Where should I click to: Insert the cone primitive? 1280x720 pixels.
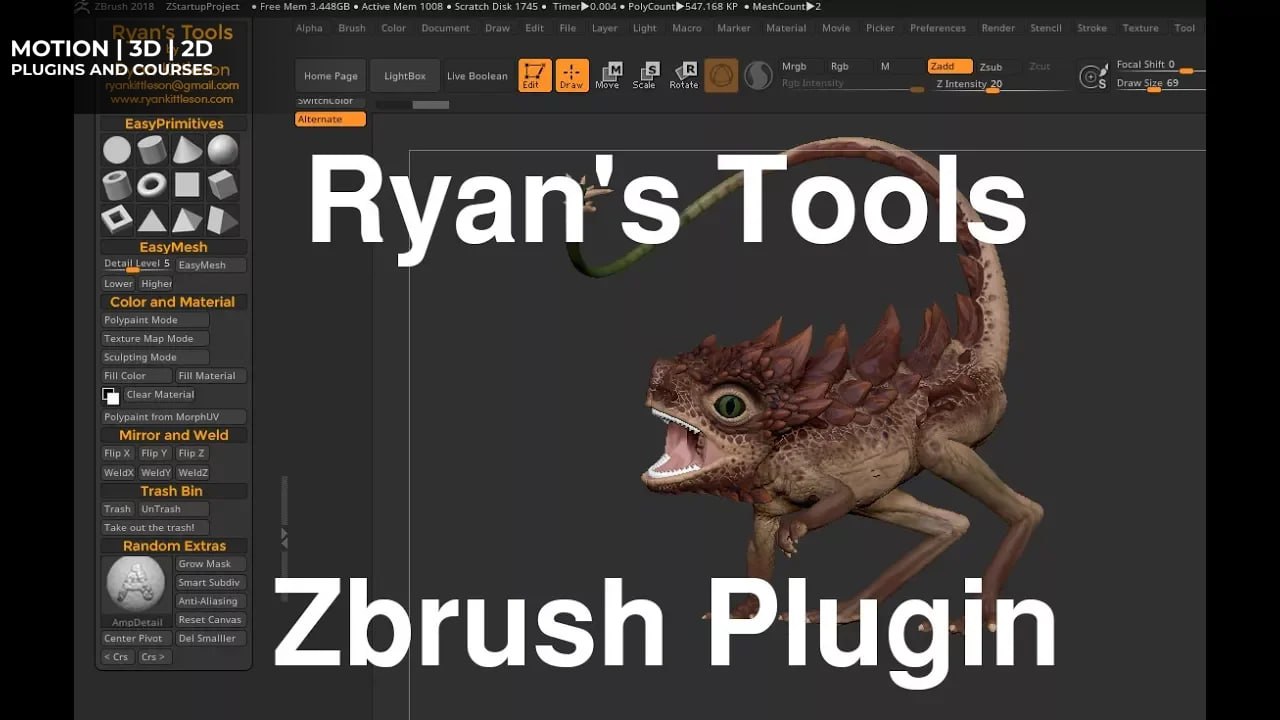(187, 151)
